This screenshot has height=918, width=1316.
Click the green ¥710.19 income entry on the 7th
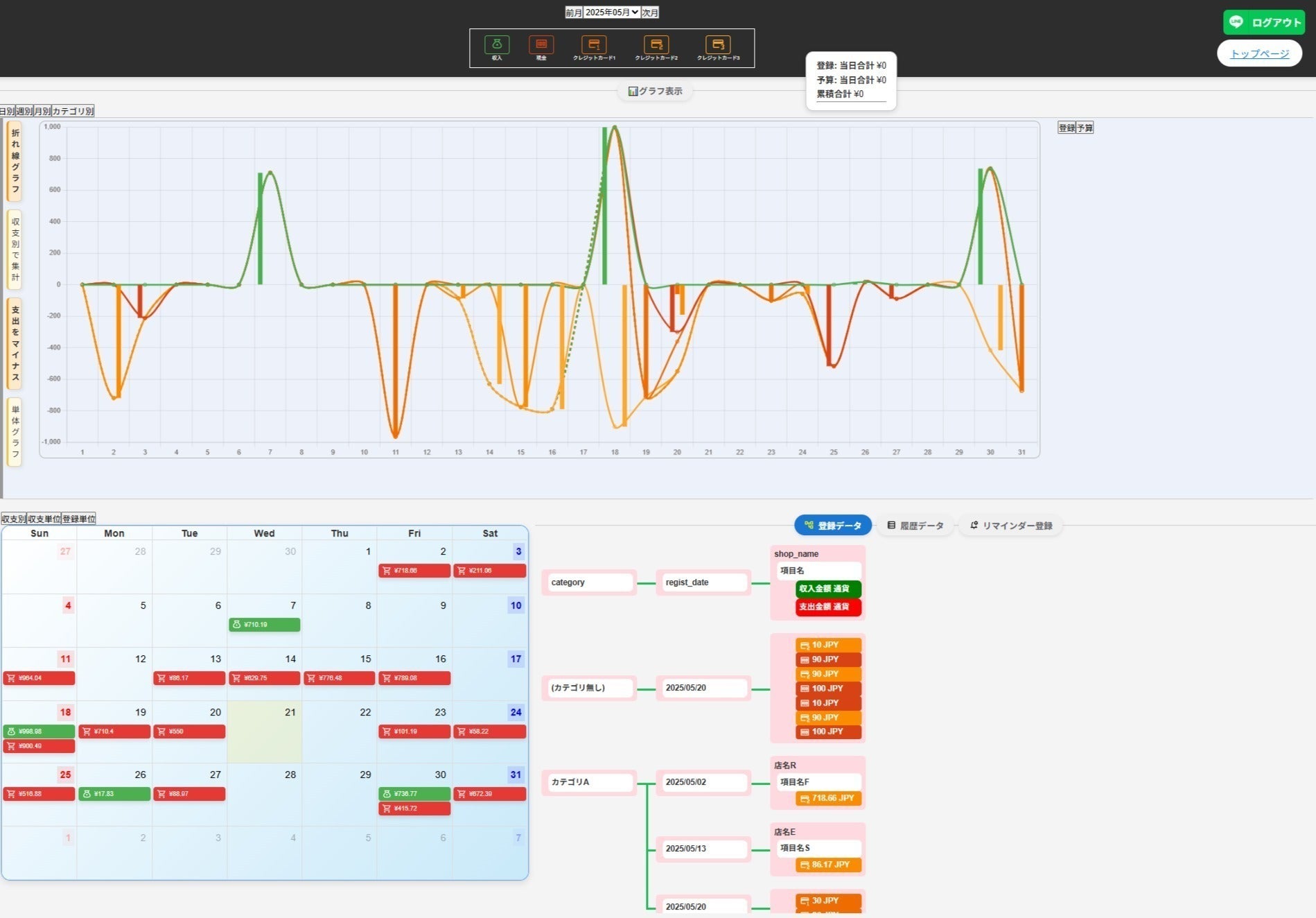point(264,625)
